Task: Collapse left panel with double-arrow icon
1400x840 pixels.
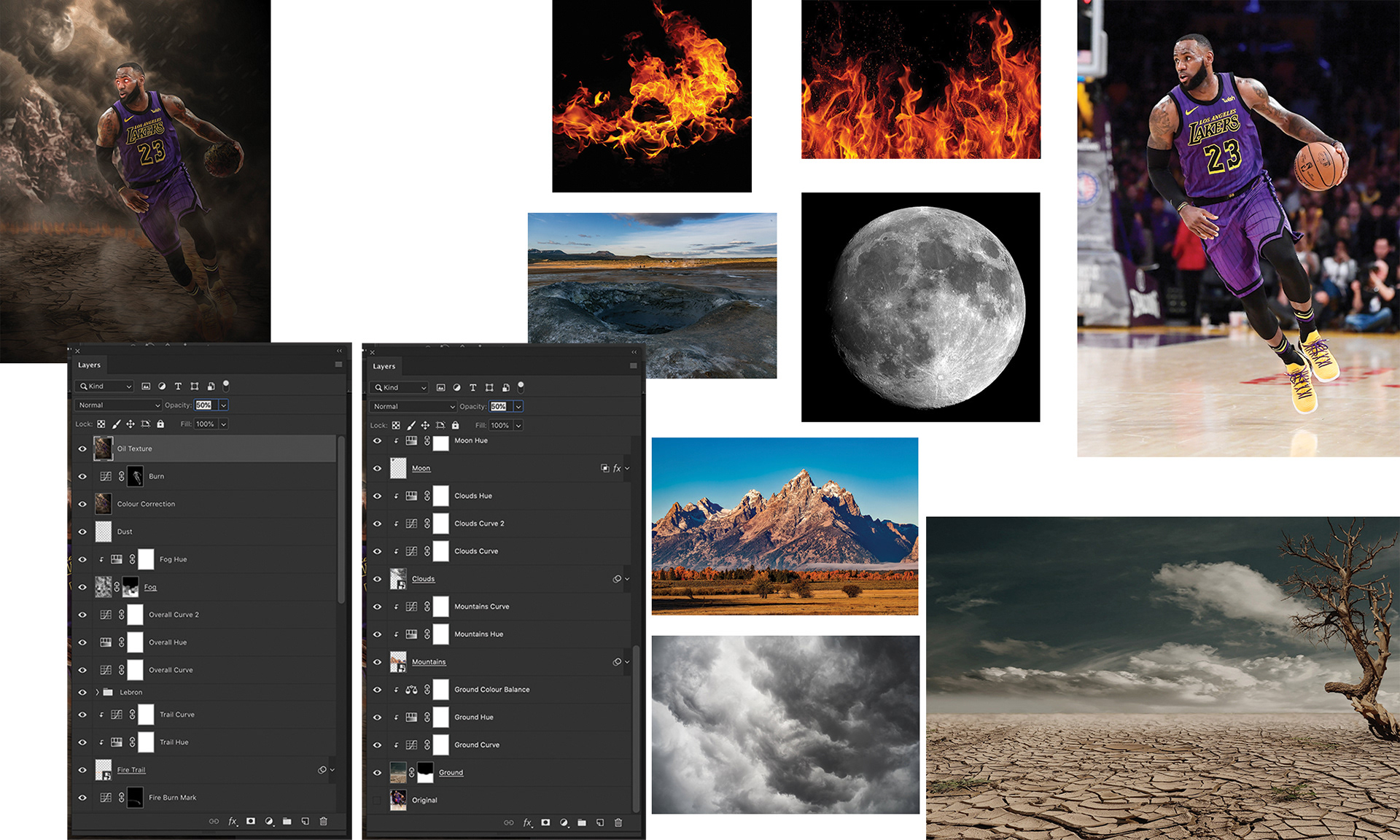Action: 339,351
